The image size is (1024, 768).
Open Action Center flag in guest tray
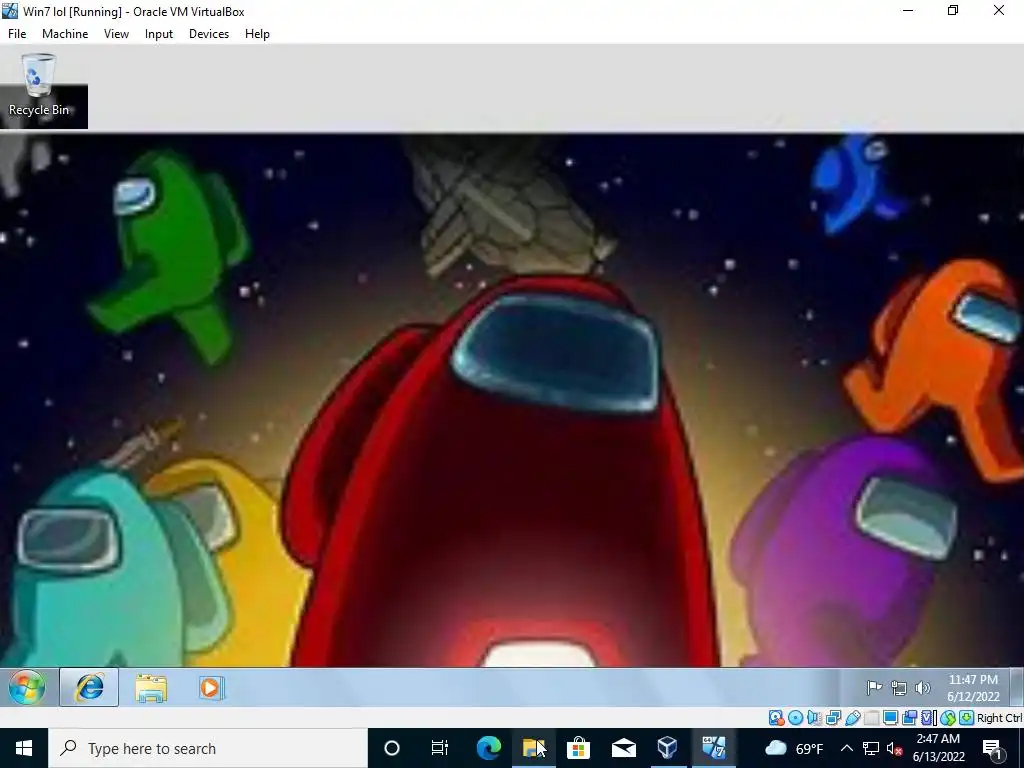point(874,688)
